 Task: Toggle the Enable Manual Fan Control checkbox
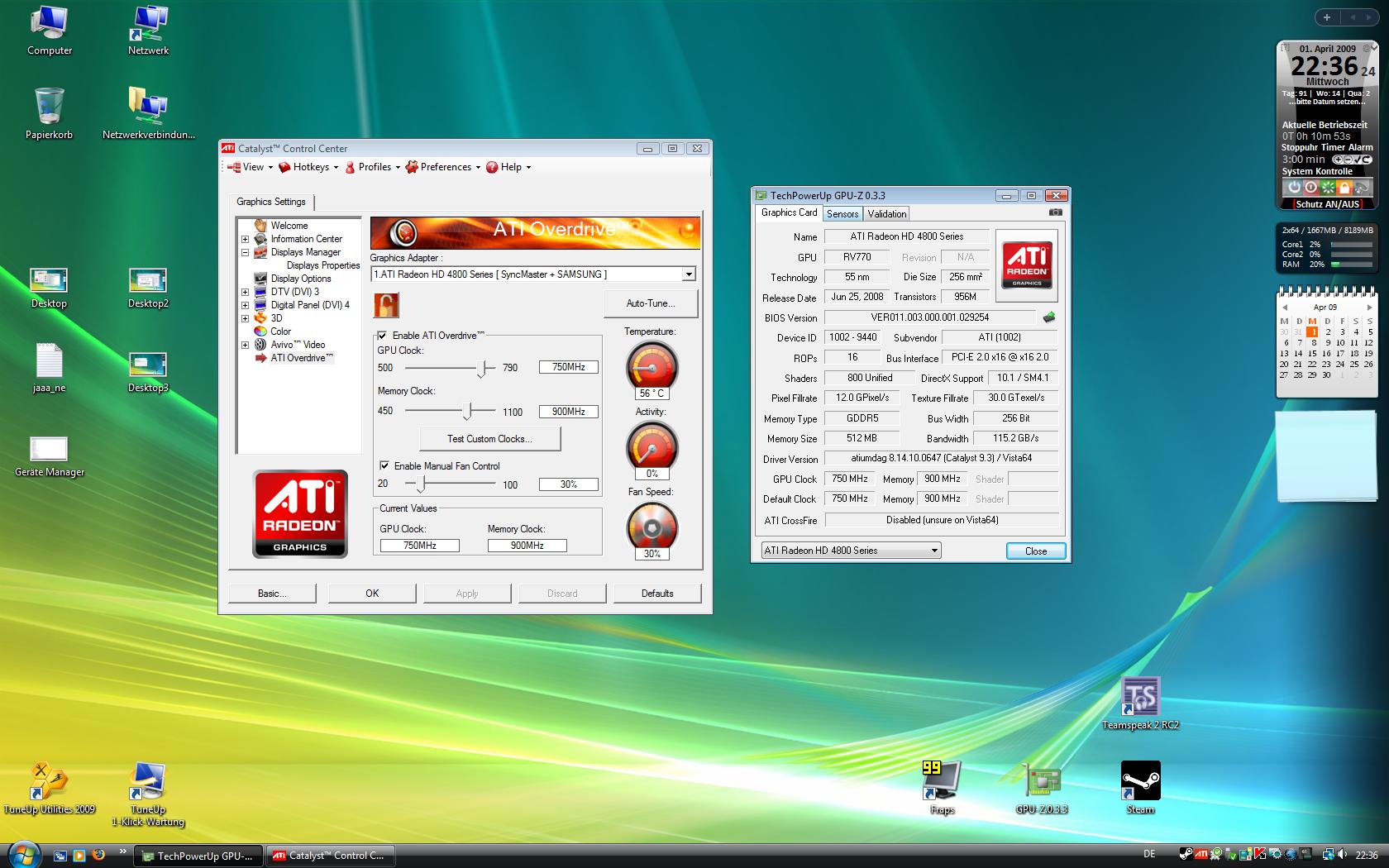tap(384, 466)
